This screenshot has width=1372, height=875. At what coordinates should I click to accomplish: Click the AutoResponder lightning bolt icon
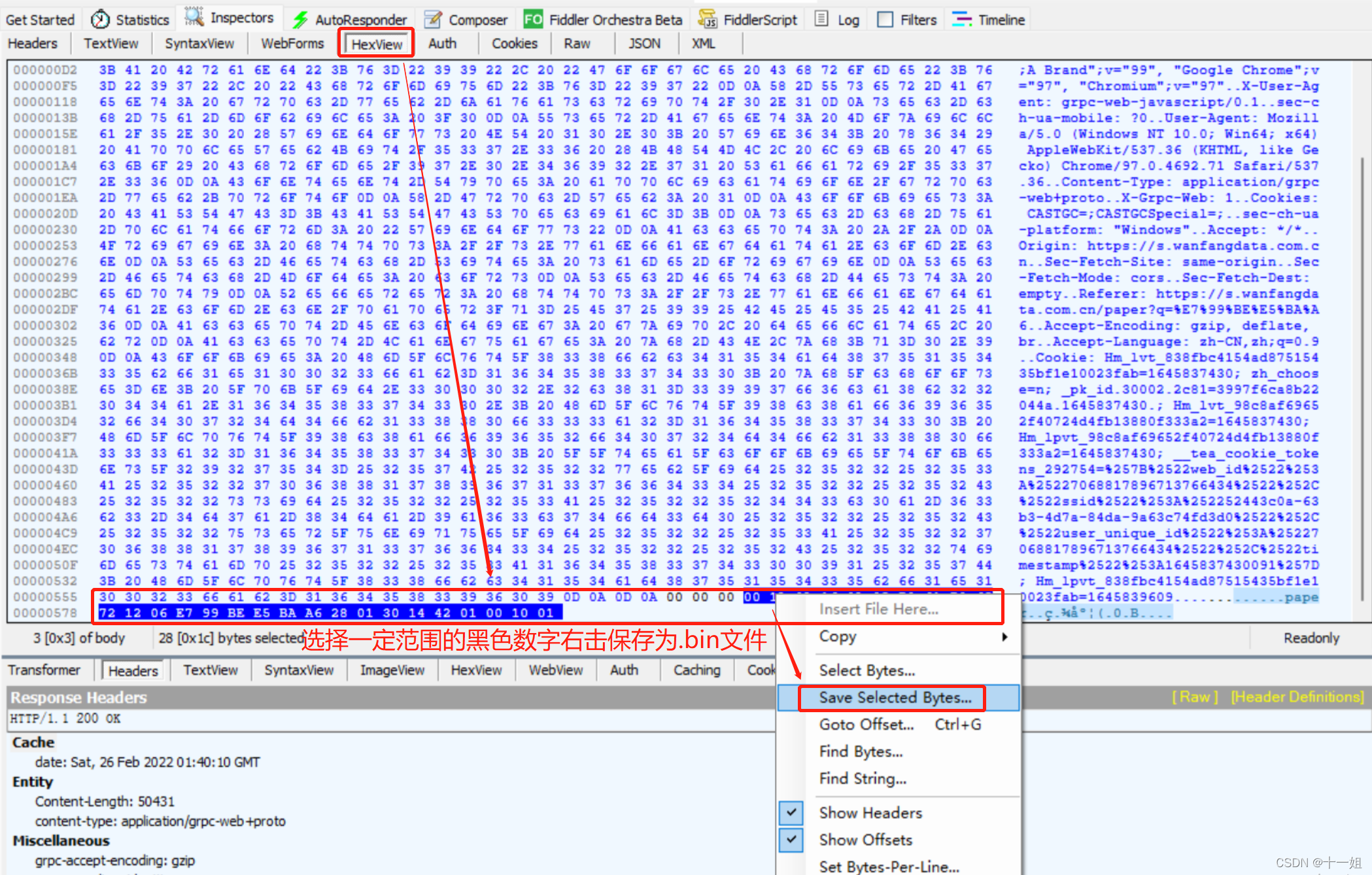pyautogui.click(x=300, y=20)
